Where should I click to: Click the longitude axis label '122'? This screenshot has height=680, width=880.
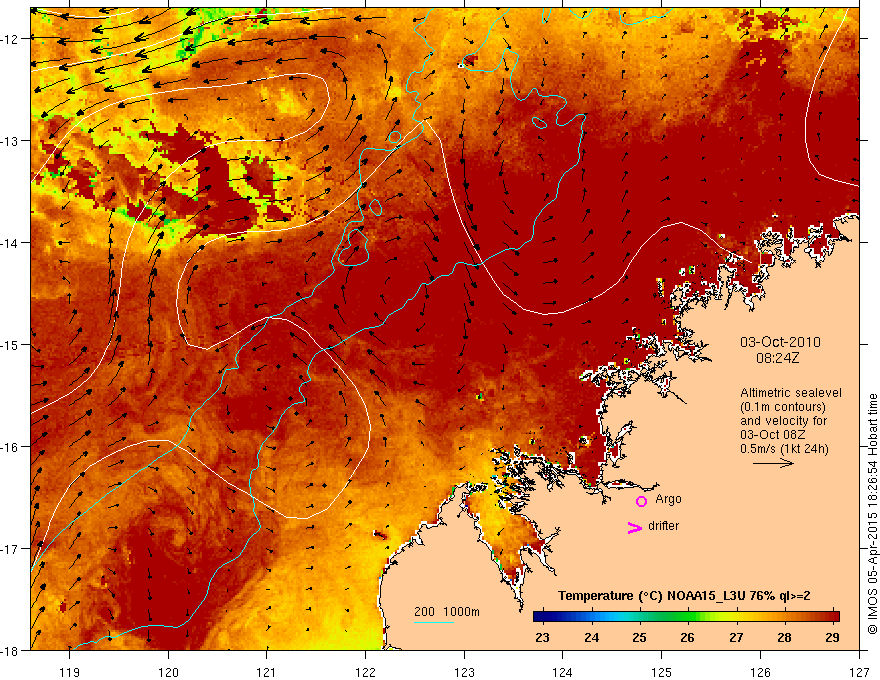pos(365,672)
